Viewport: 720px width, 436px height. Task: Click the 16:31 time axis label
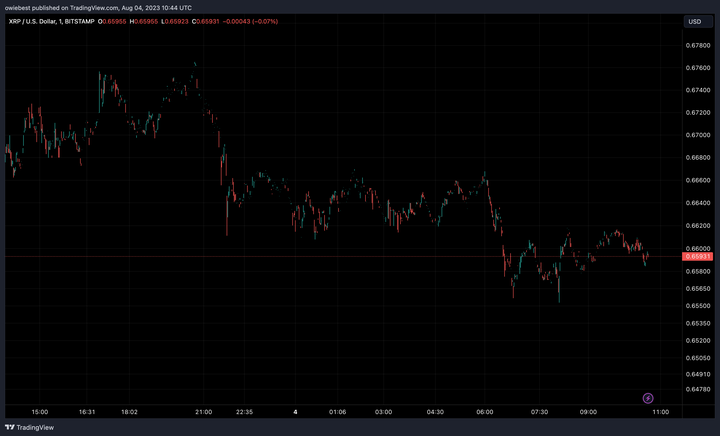pyautogui.click(x=87, y=412)
